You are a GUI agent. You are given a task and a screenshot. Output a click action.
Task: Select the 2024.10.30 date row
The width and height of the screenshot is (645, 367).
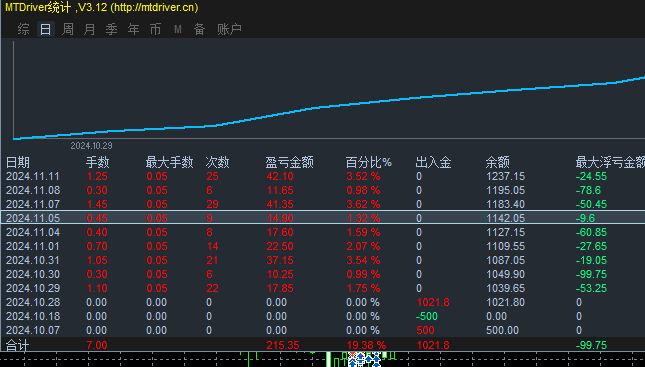pos(323,274)
